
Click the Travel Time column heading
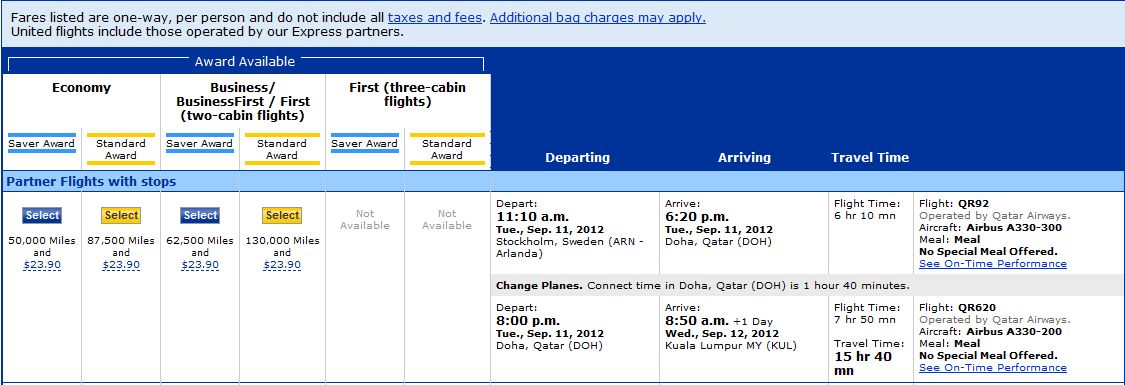coord(870,158)
